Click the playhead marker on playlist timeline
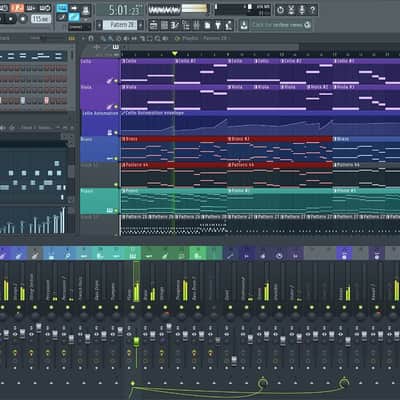This screenshot has height=400, width=400. click(x=174, y=53)
